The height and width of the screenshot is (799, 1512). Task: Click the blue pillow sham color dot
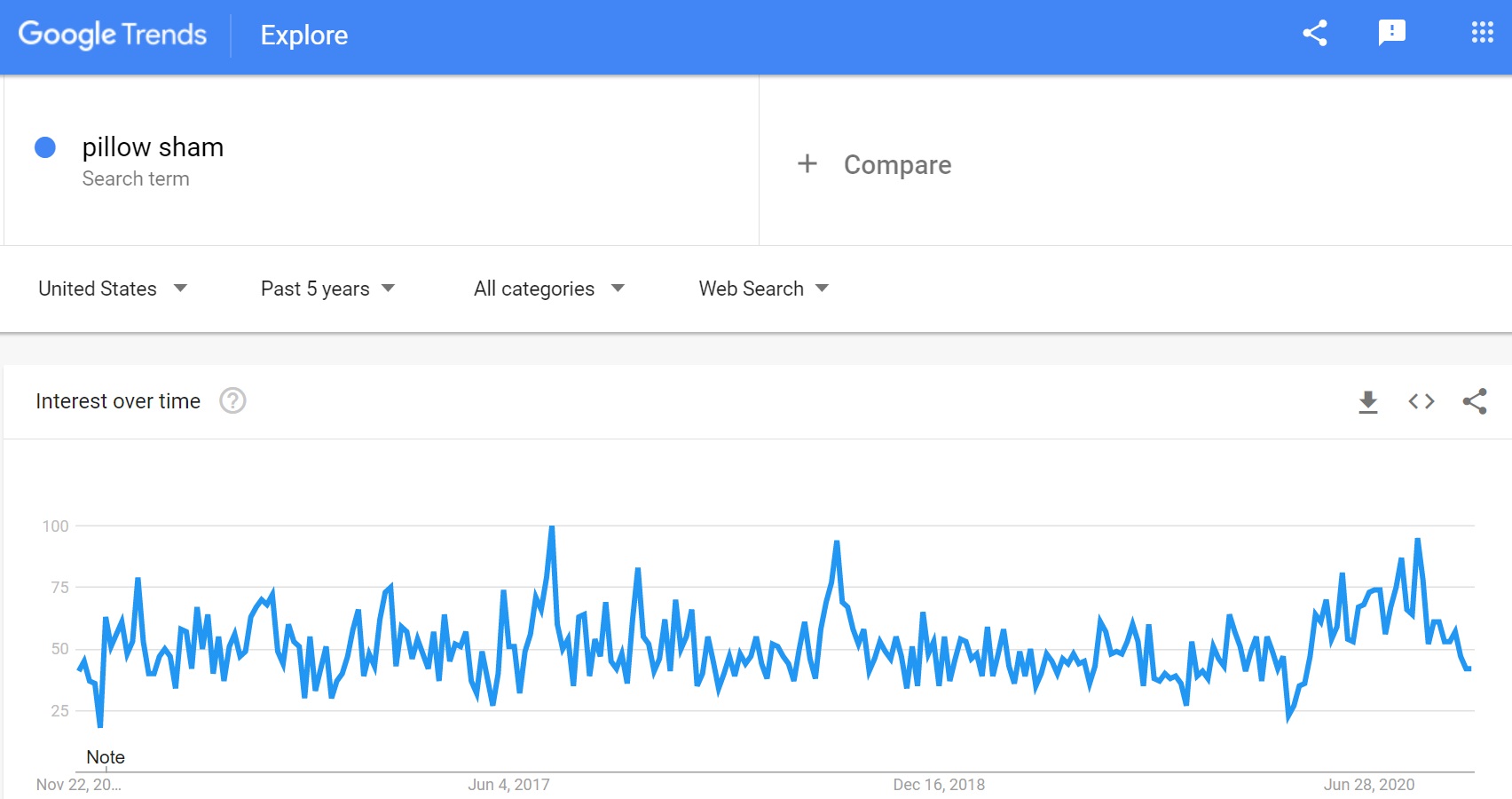(45, 147)
